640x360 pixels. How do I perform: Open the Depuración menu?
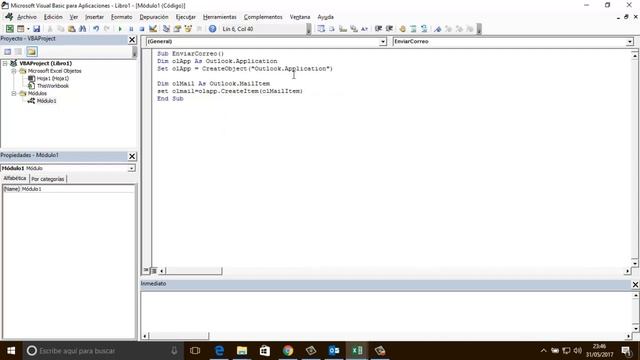[x=154, y=17]
